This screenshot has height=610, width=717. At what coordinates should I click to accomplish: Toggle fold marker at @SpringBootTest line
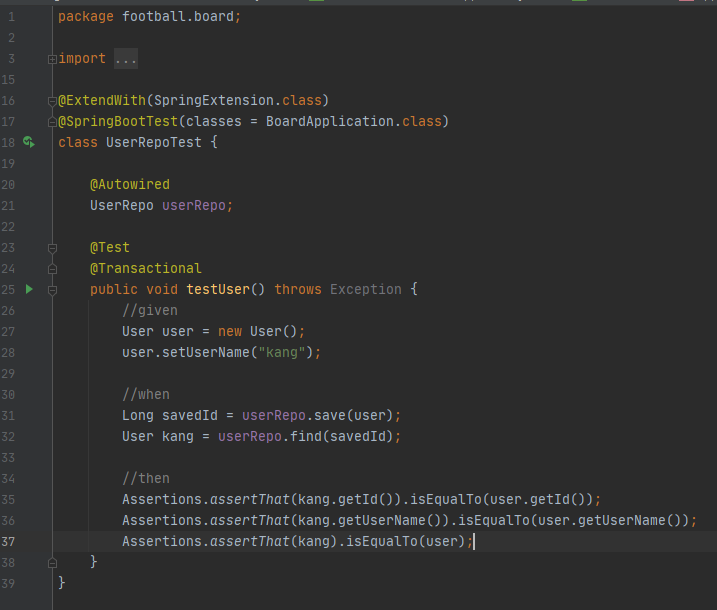click(x=52, y=122)
